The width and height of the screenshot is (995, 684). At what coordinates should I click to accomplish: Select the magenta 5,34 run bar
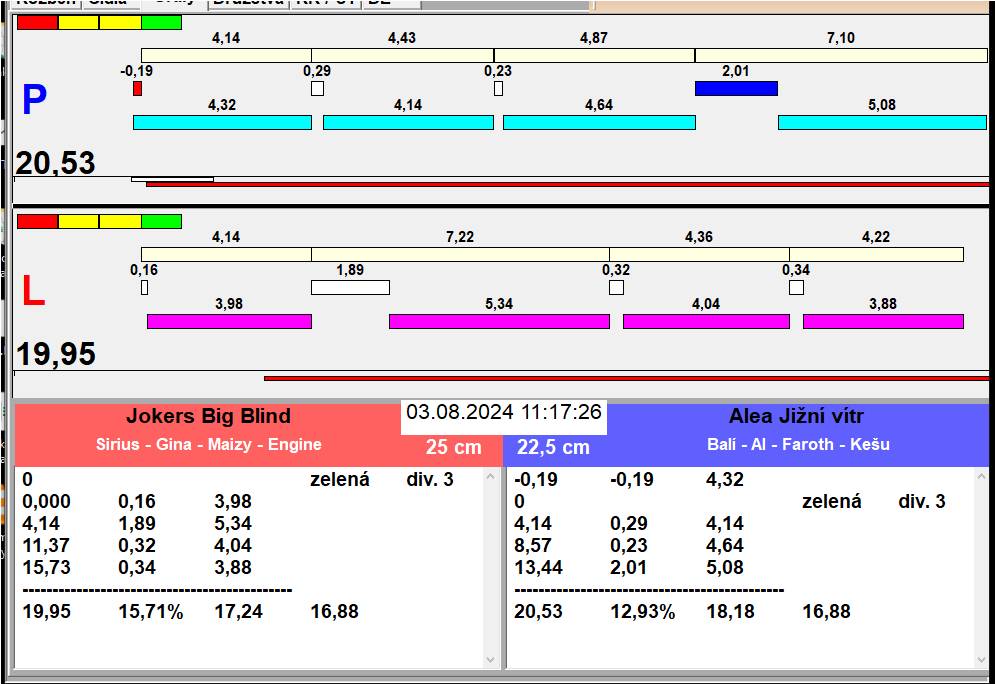tap(498, 321)
